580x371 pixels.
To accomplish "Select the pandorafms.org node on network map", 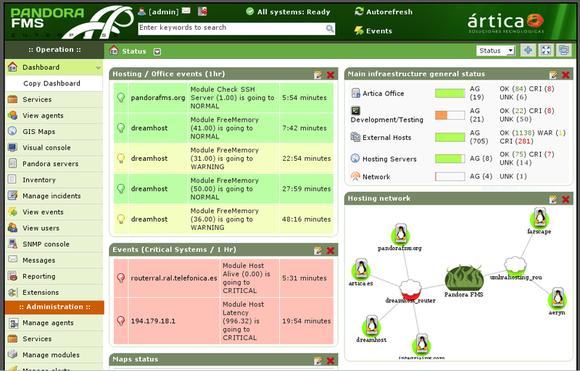I will pos(400,235).
